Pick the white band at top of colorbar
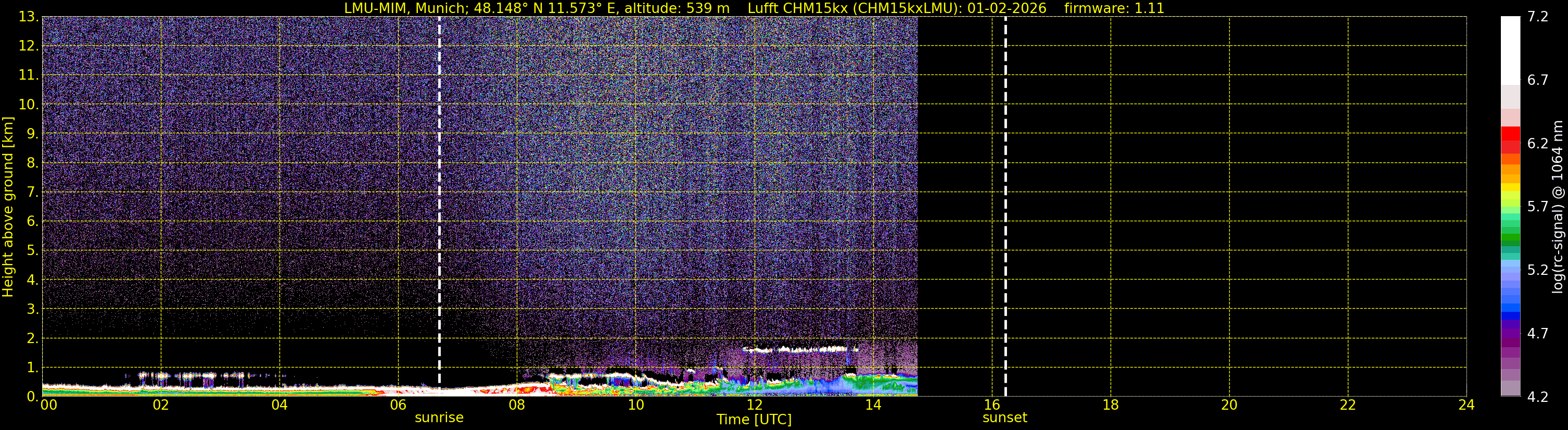 click(1511, 50)
